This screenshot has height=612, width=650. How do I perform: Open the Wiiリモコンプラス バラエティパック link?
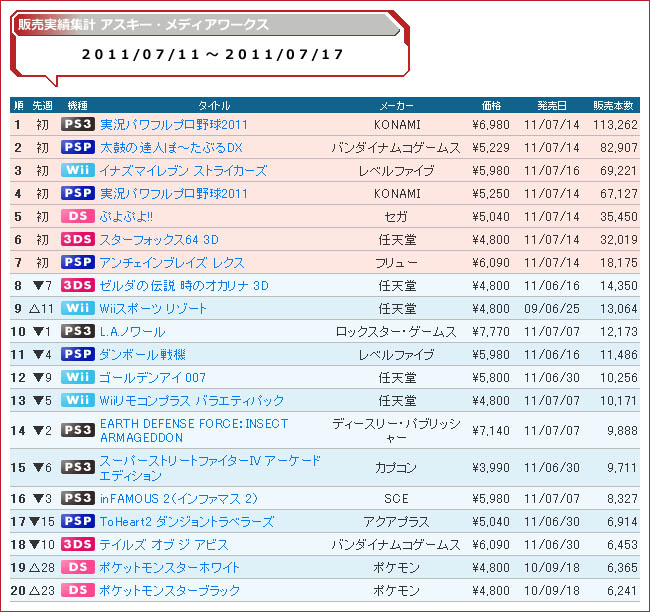(x=192, y=401)
